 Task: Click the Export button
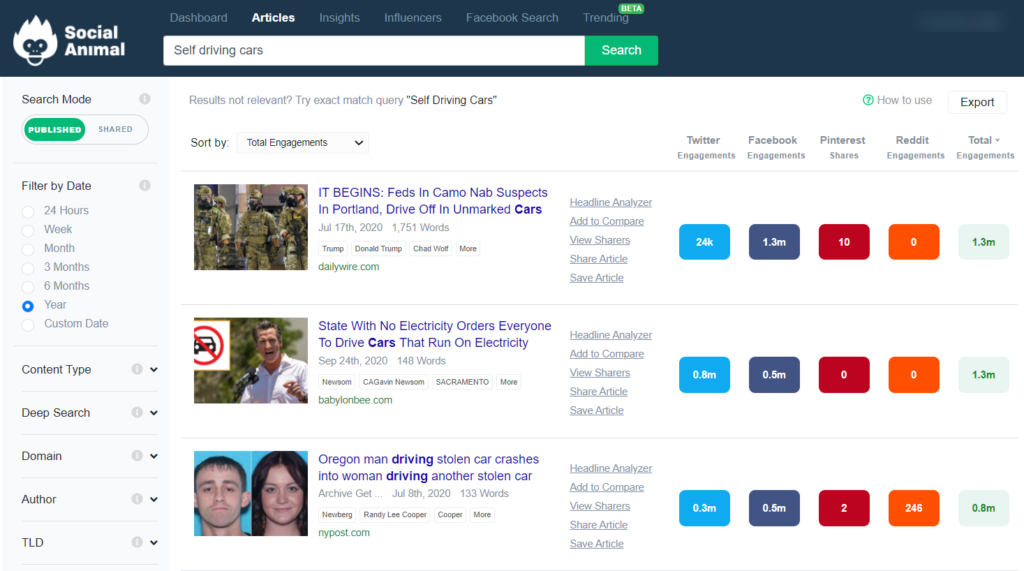click(977, 102)
